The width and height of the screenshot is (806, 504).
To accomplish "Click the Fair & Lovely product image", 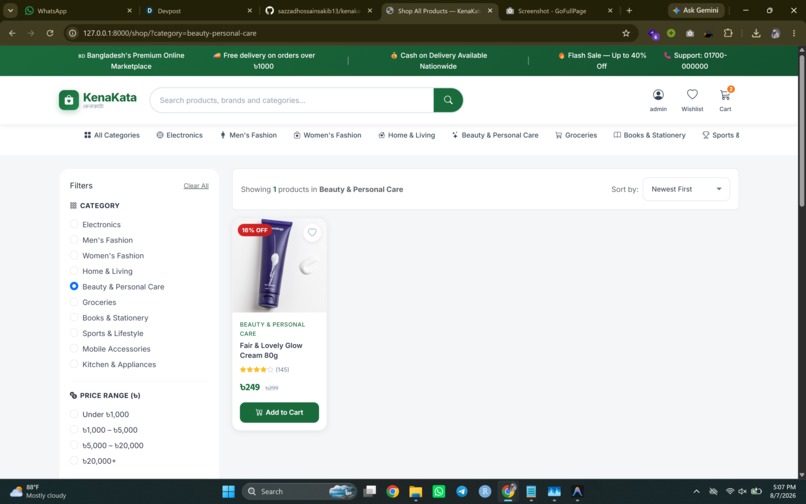I will [279, 265].
